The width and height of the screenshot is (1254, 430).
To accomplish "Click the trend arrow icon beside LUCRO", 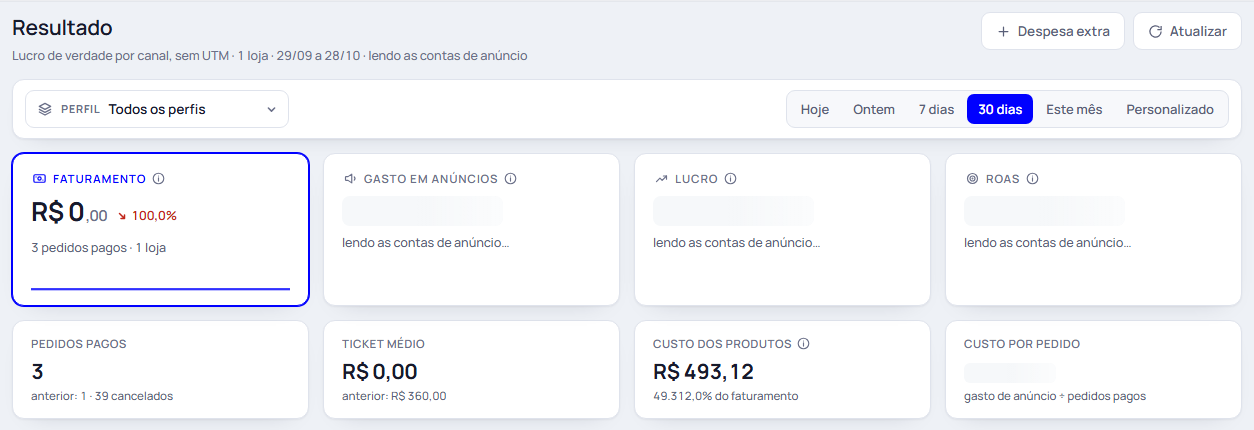I will (661, 179).
